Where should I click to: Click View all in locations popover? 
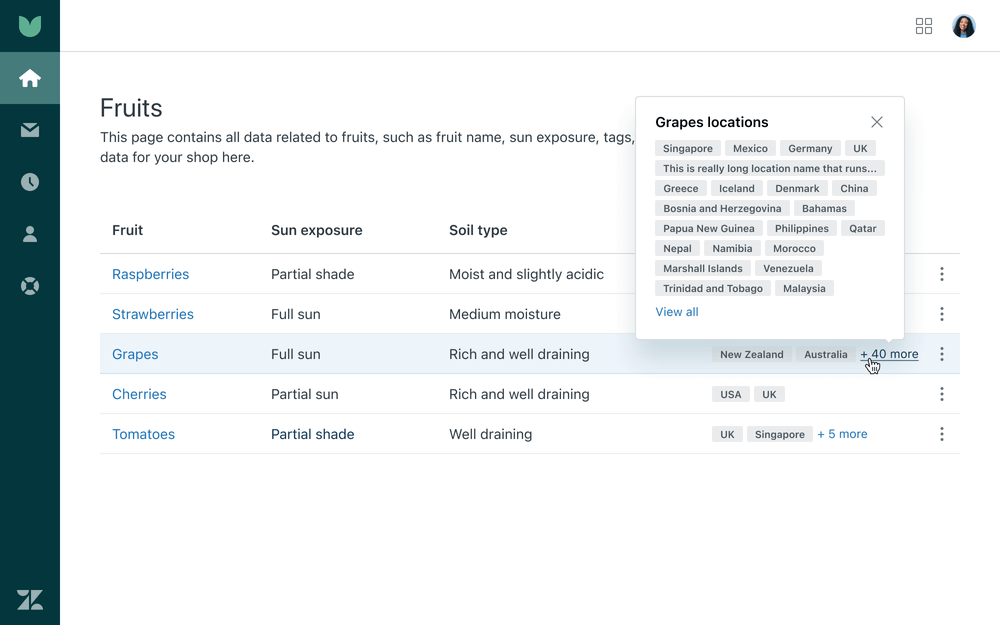point(677,312)
